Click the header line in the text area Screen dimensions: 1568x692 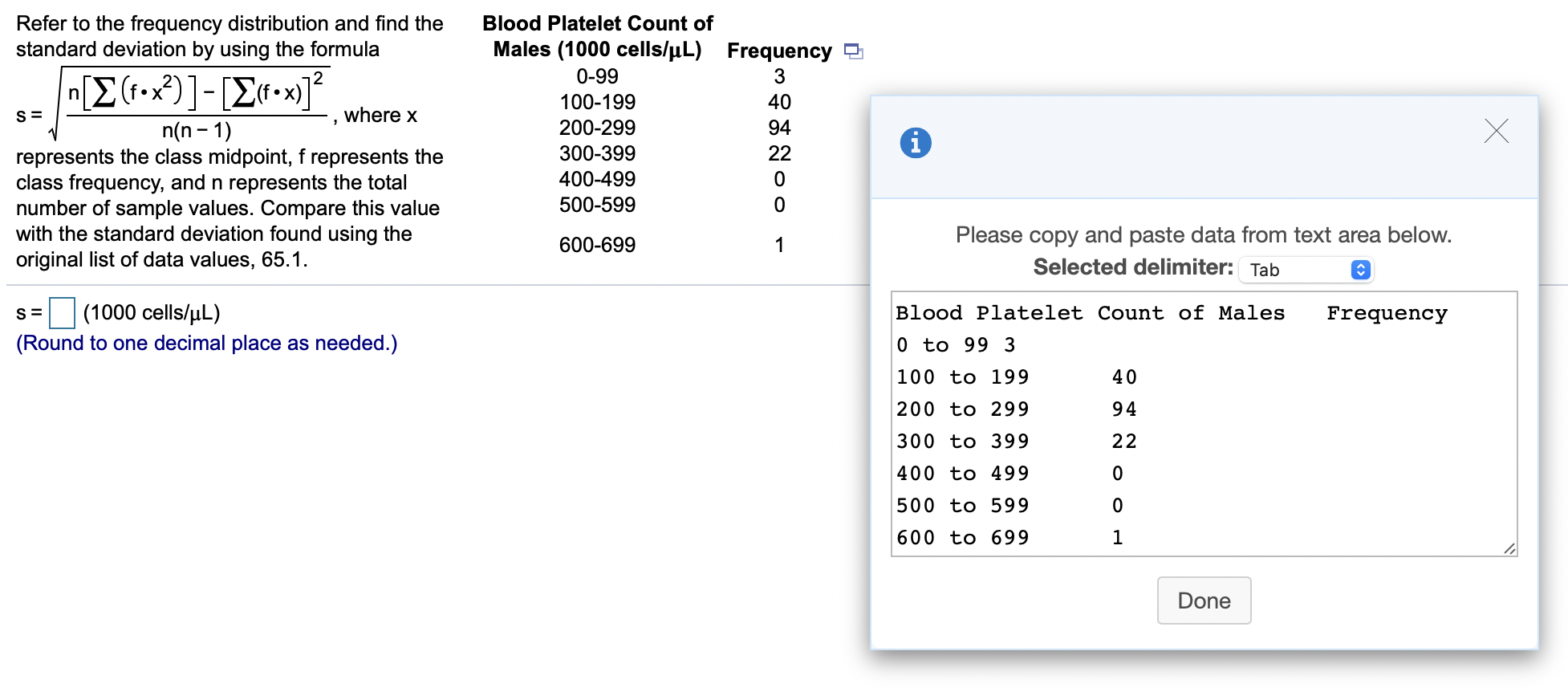(x=1171, y=313)
